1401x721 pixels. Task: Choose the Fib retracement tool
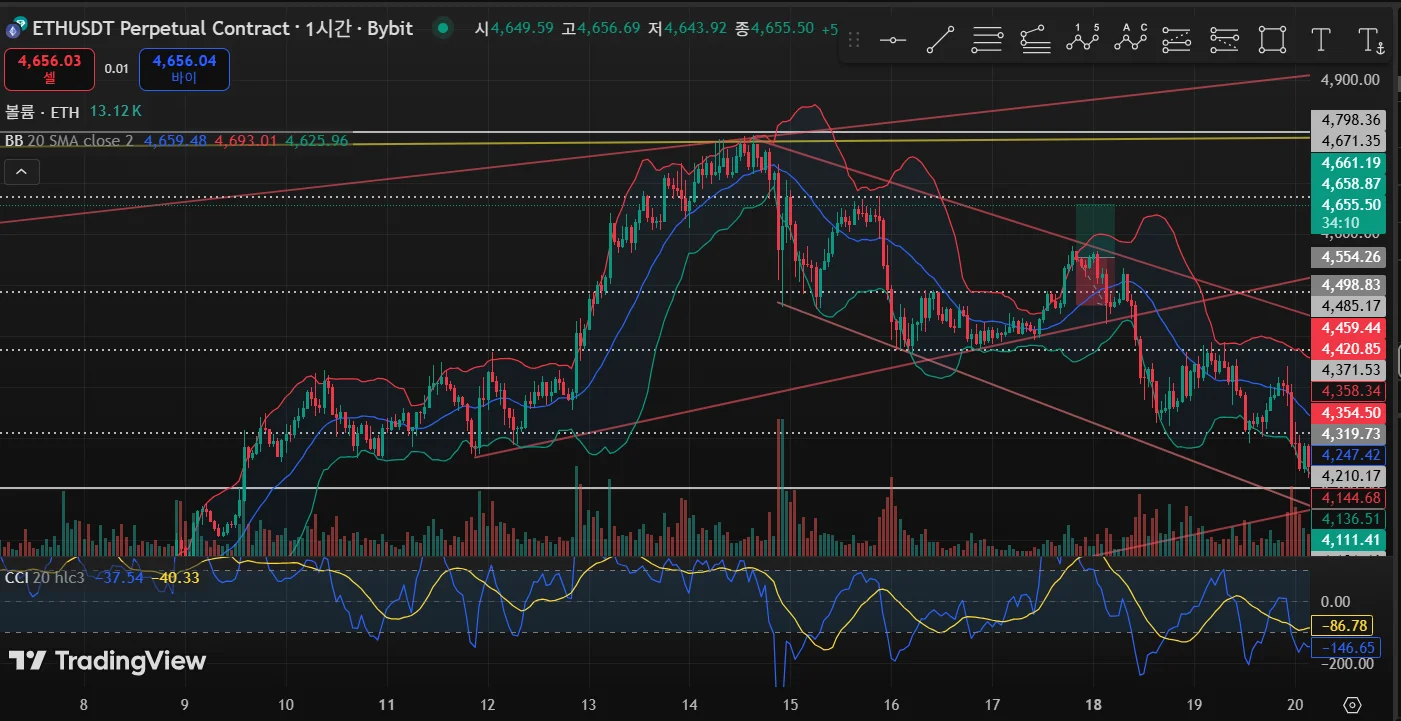(x=987, y=40)
